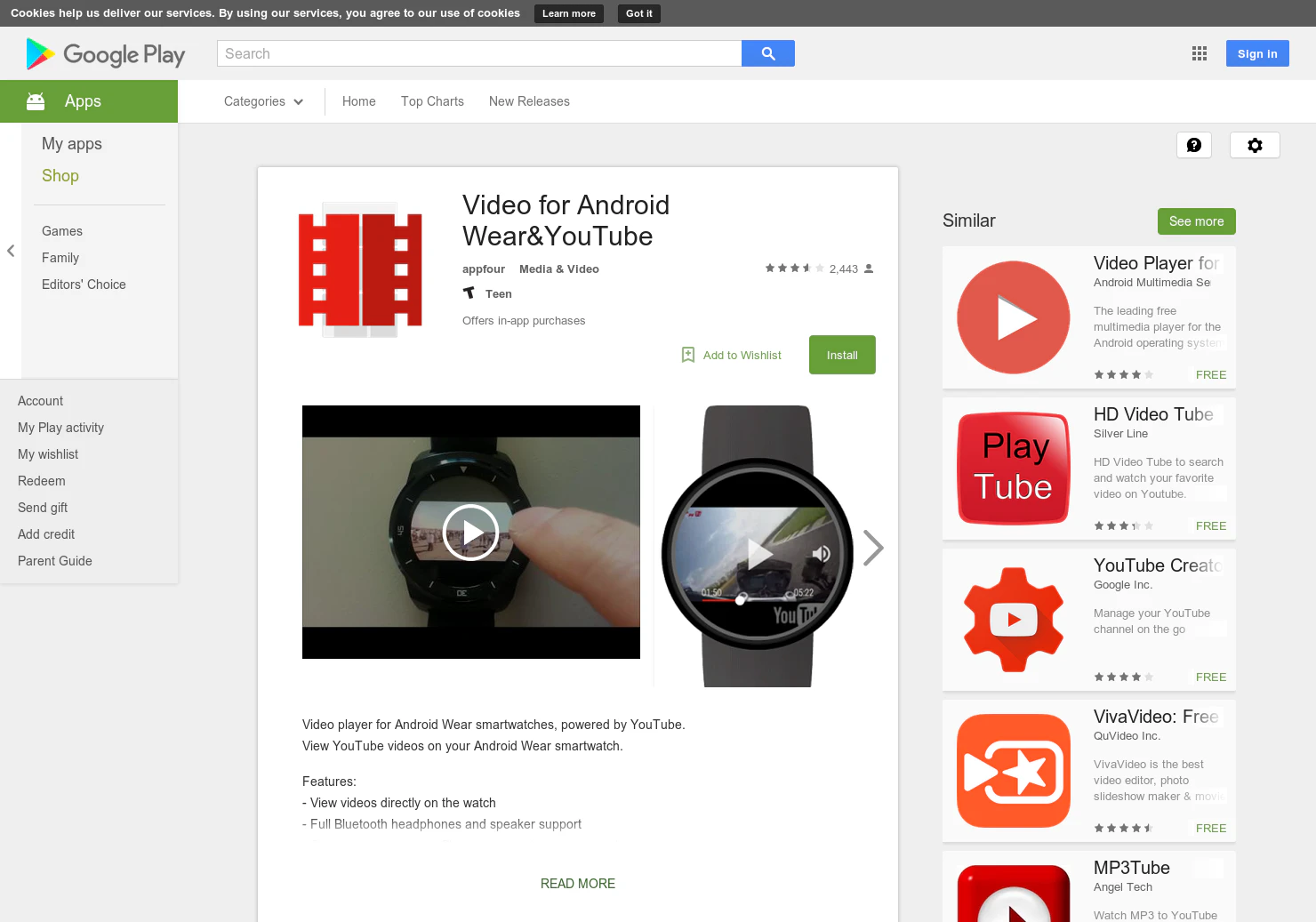Viewport: 1316px width, 922px height.
Task: Open the Google apps grid icon
Action: click(x=1199, y=53)
